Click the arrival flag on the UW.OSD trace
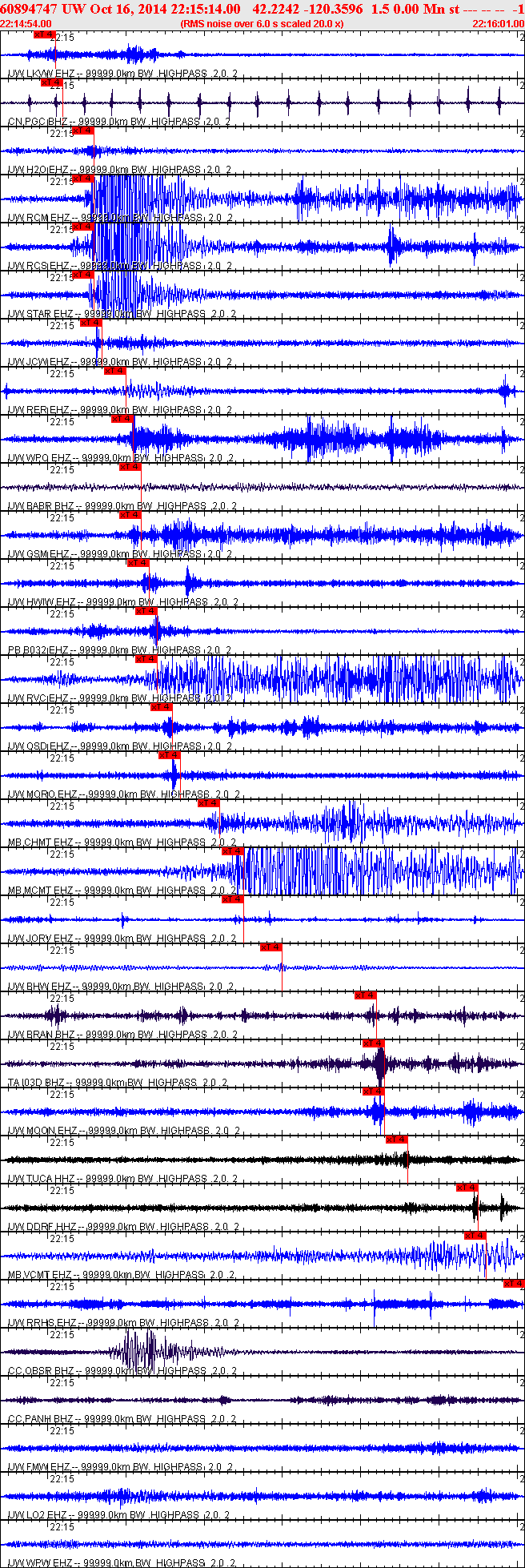Screen dimensions: 525x1568 coord(162,707)
